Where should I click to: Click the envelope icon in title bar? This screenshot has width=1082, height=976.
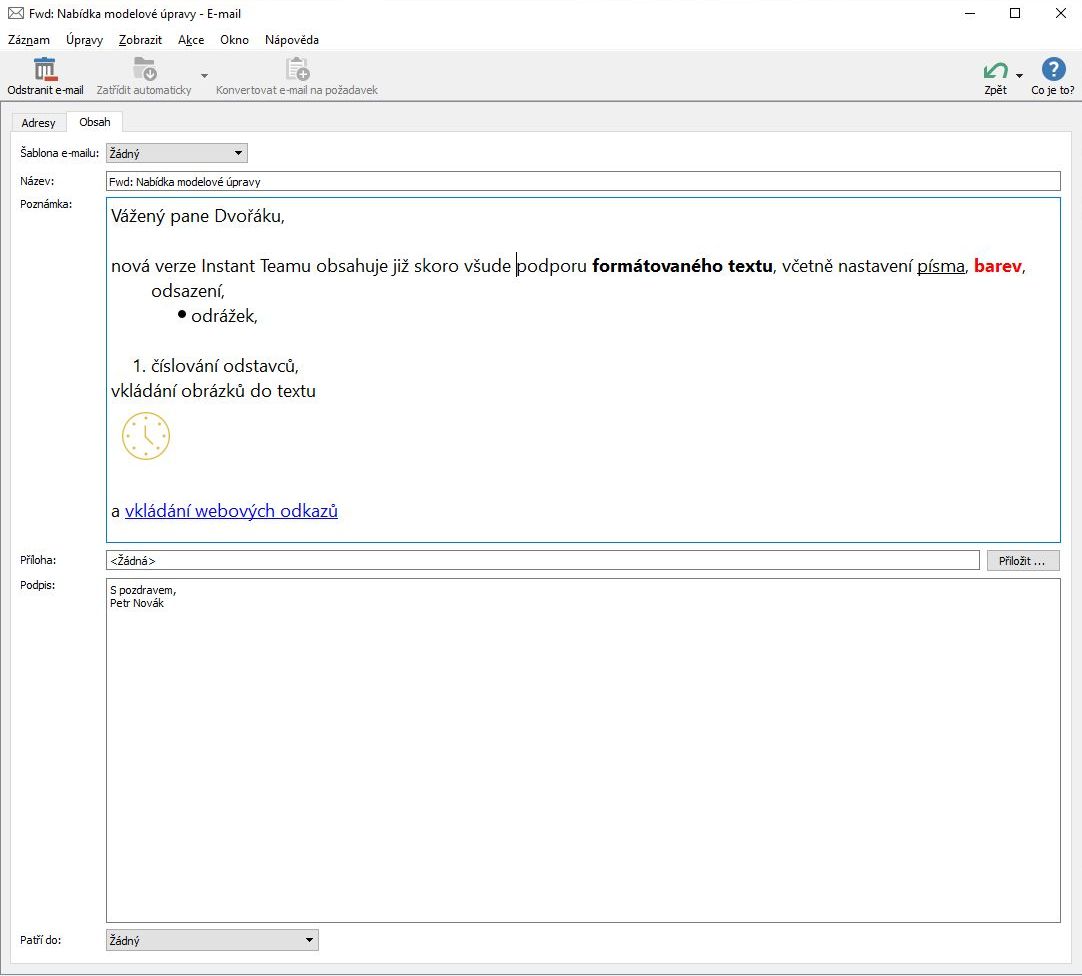pos(15,14)
